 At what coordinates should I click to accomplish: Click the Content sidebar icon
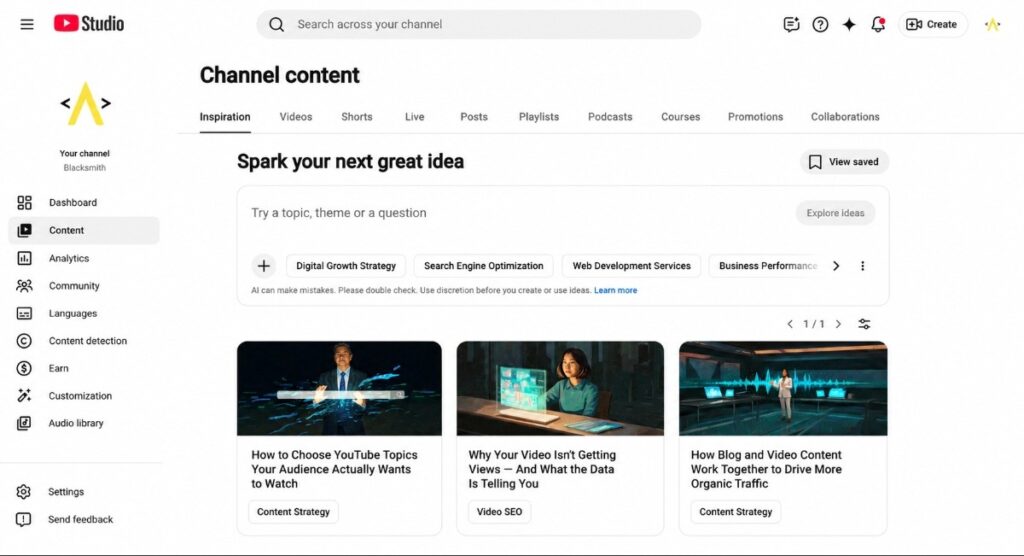click(x=24, y=230)
